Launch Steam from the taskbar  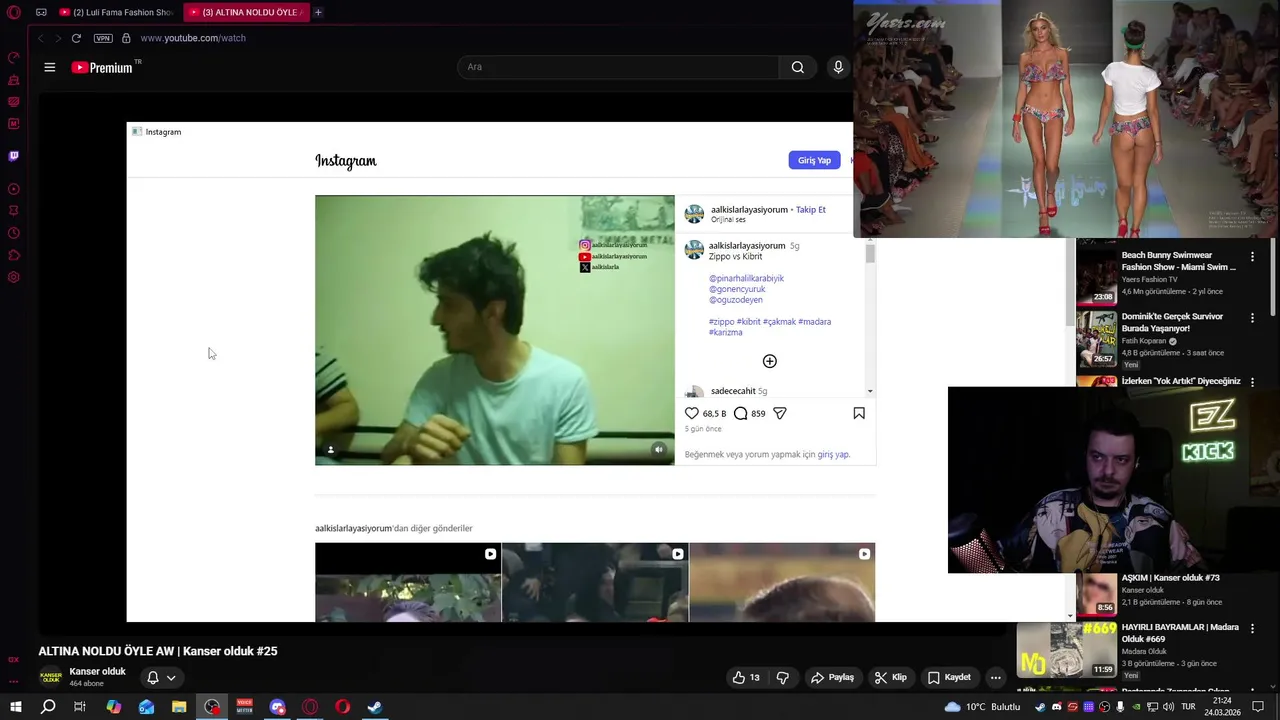375,707
